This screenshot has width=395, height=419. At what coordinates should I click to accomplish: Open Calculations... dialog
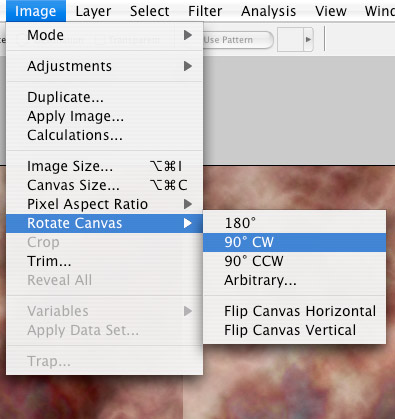pyautogui.click(x=104, y=135)
